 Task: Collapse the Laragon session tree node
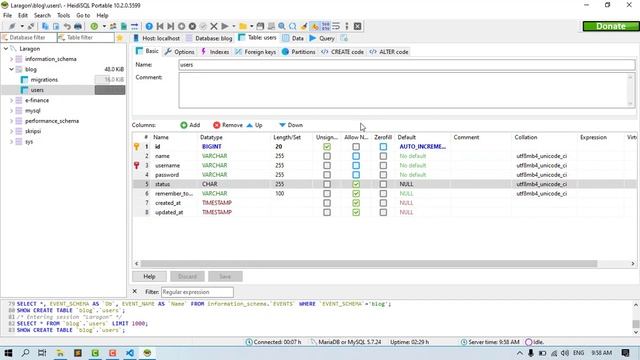(6, 49)
